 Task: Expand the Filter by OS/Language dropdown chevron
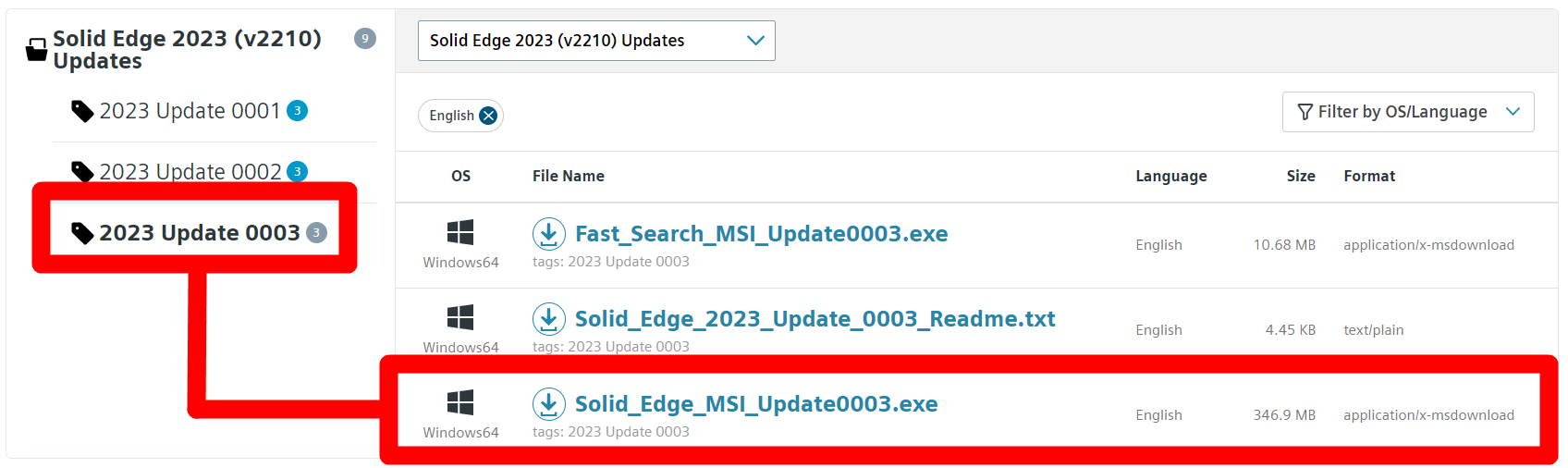pyautogui.click(x=1513, y=112)
